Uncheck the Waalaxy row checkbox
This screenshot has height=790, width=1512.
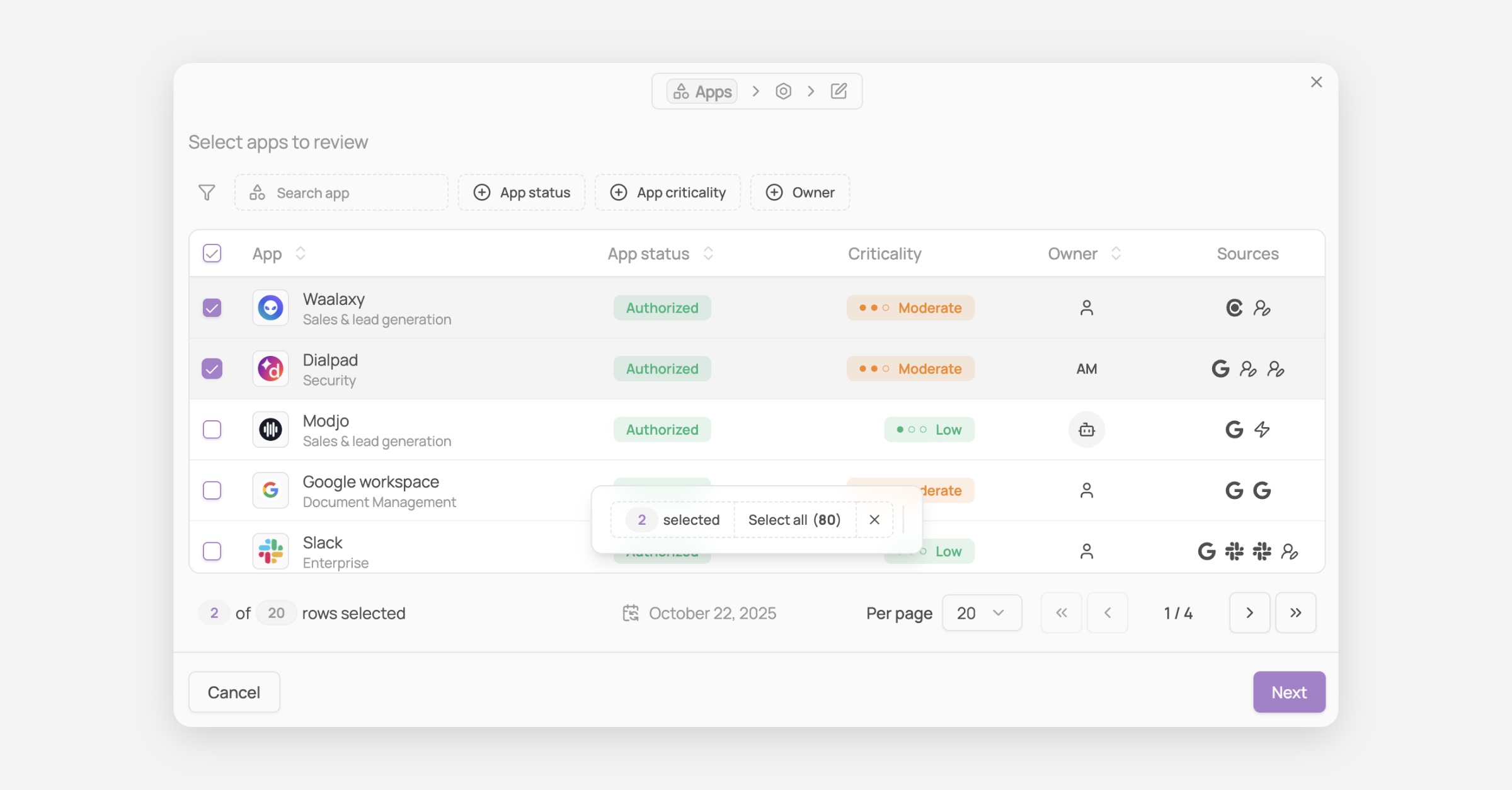tap(212, 308)
